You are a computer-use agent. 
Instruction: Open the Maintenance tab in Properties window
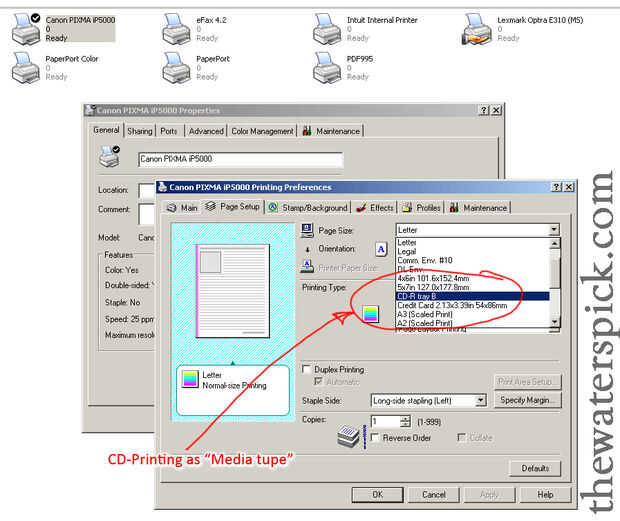point(331,131)
